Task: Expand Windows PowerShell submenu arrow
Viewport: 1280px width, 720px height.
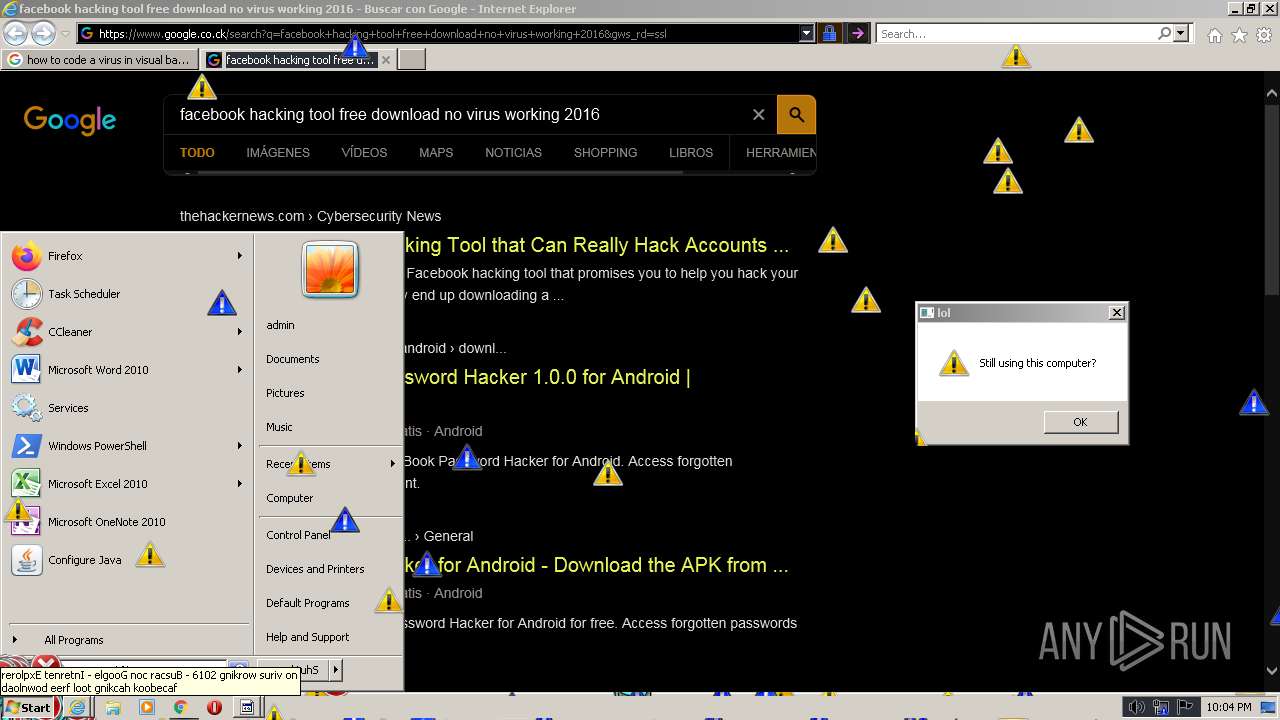Action: (240, 446)
